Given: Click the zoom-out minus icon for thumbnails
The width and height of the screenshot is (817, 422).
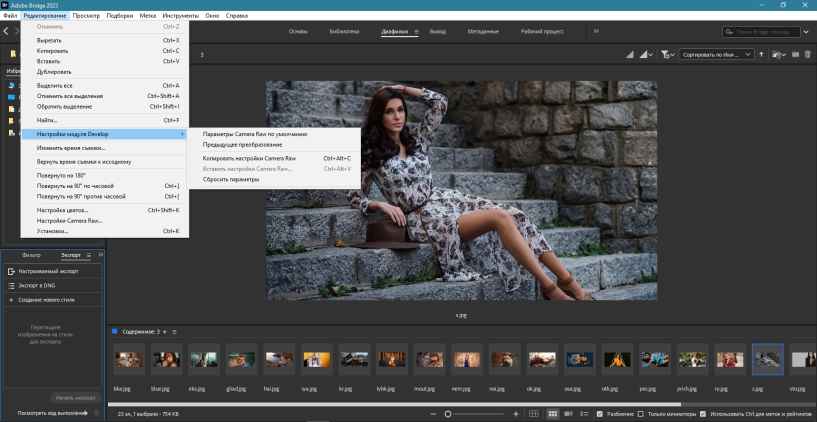Looking at the screenshot, I should tap(435, 413).
